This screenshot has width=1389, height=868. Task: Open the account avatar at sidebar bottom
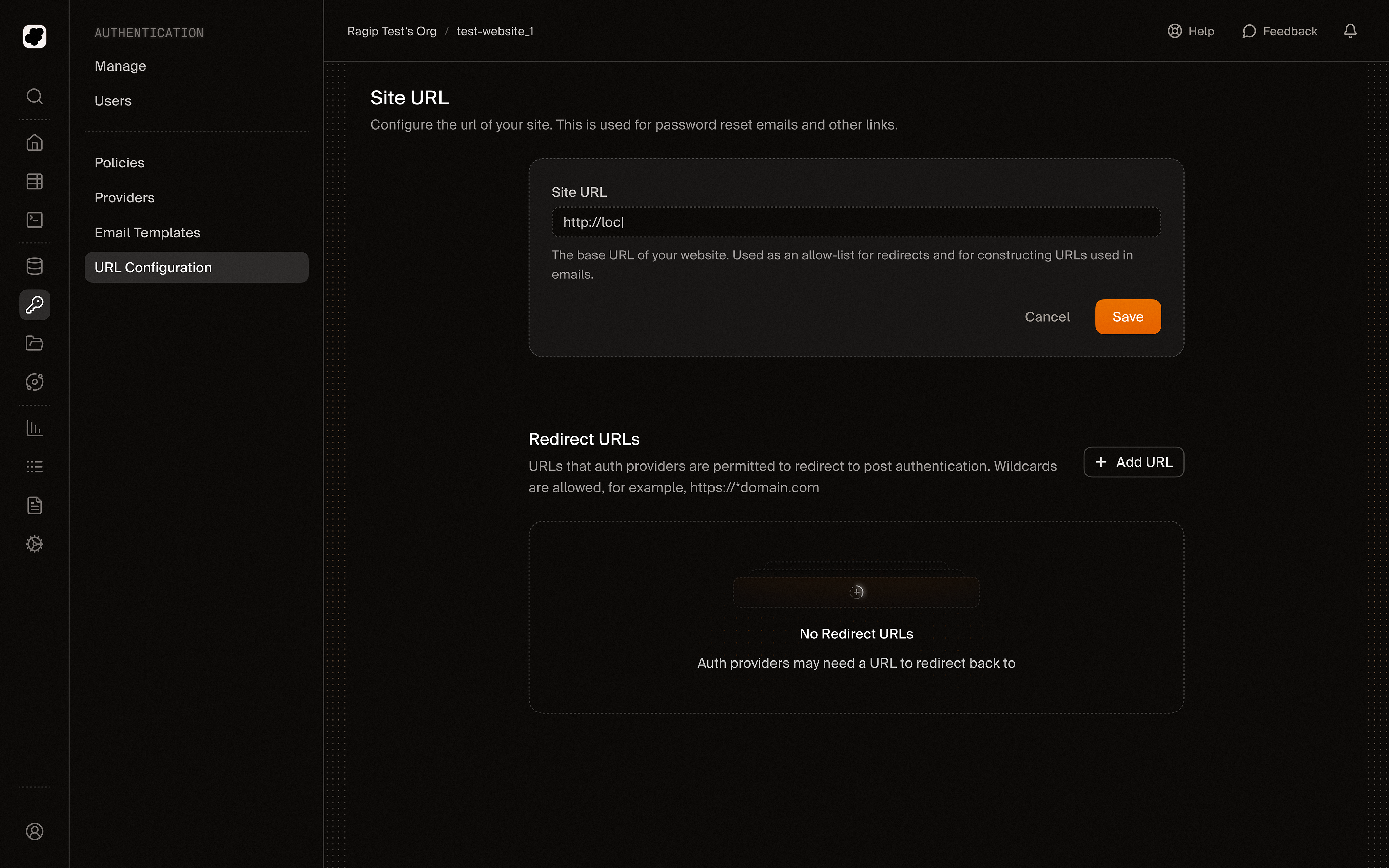35,831
